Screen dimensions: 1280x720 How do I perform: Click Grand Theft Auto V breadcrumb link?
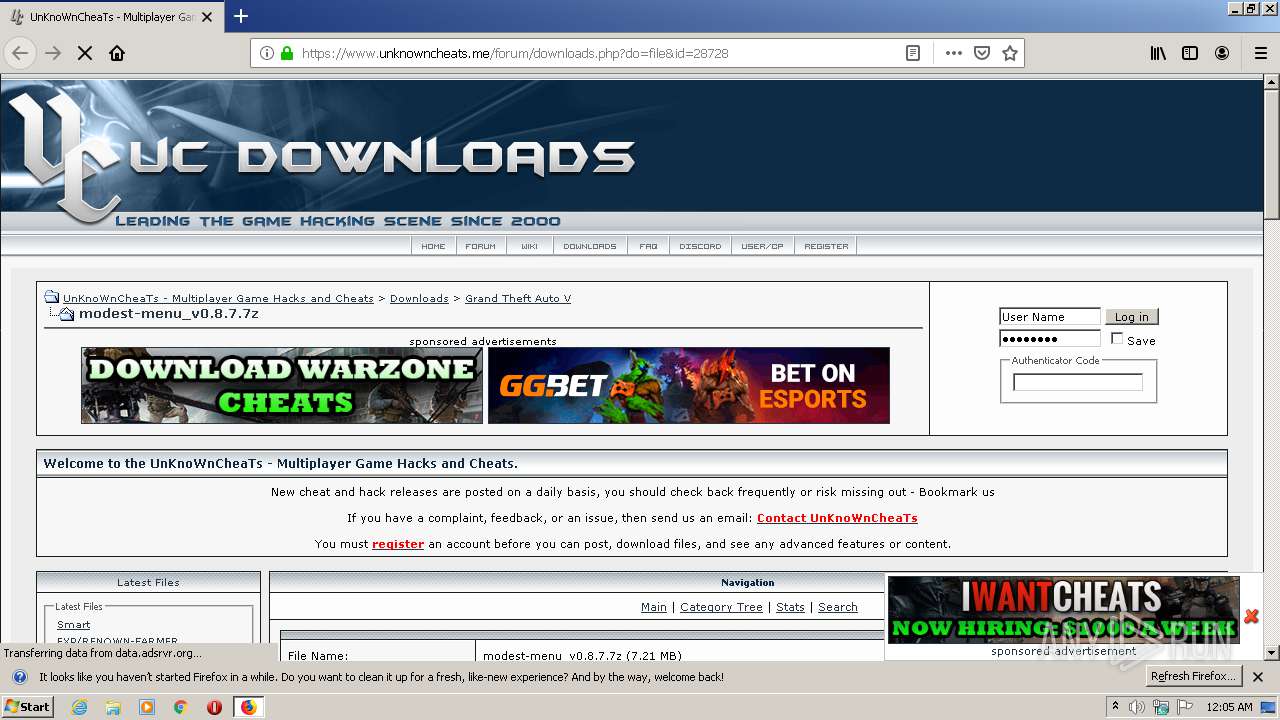click(518, 298)
